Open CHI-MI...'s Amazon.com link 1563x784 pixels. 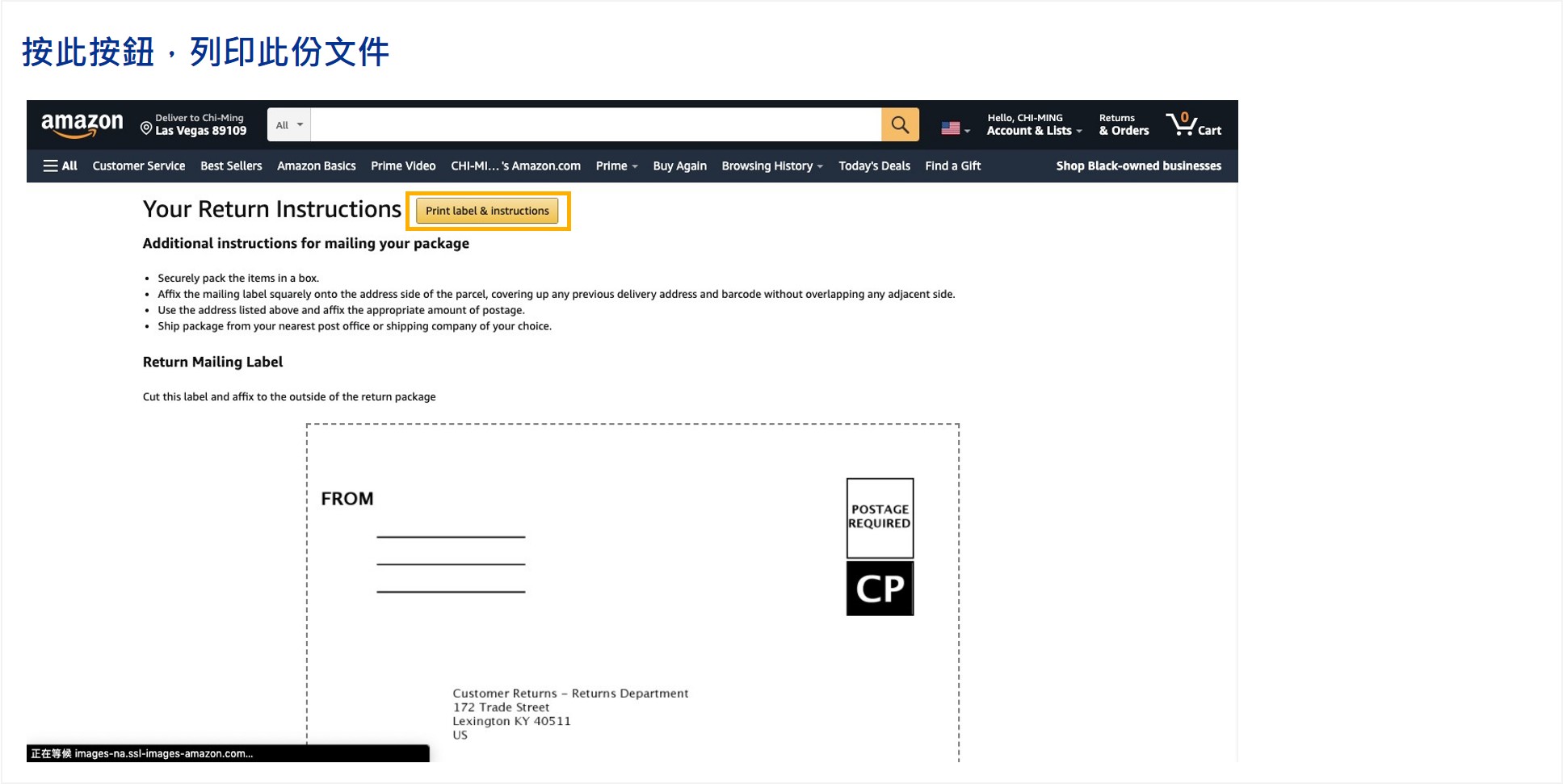[515, 166]
